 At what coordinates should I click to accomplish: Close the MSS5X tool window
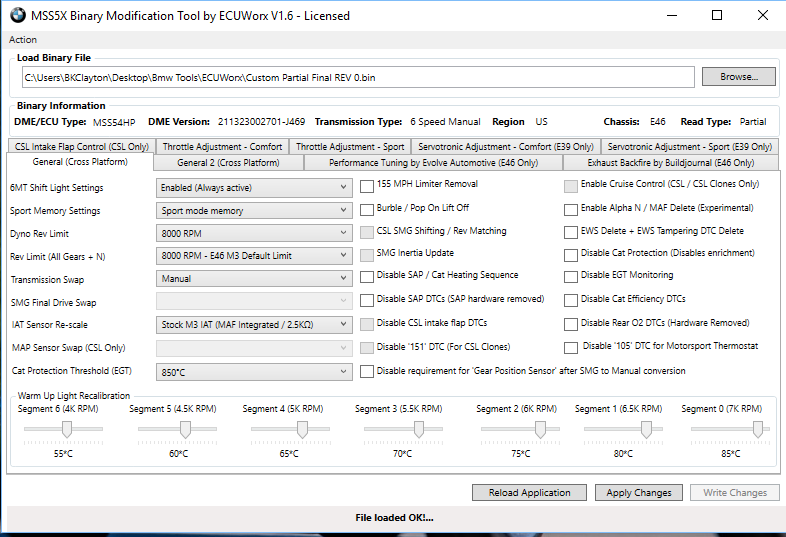[x=763, y=16]
